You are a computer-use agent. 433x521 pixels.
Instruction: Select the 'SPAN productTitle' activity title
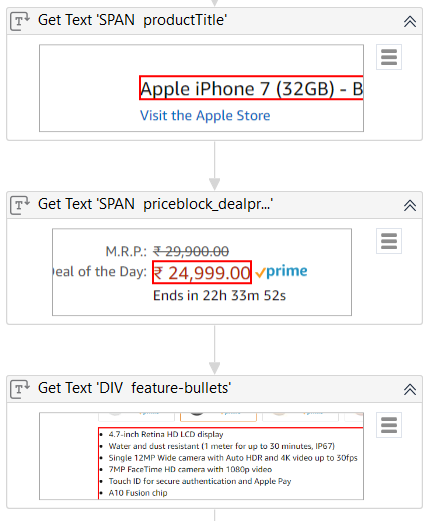[132, 20]
